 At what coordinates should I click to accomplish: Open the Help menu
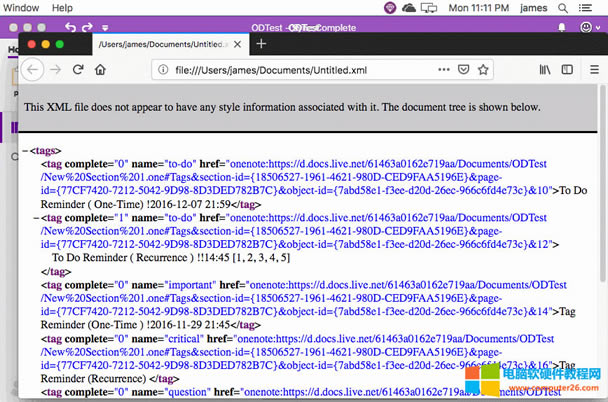62,7
